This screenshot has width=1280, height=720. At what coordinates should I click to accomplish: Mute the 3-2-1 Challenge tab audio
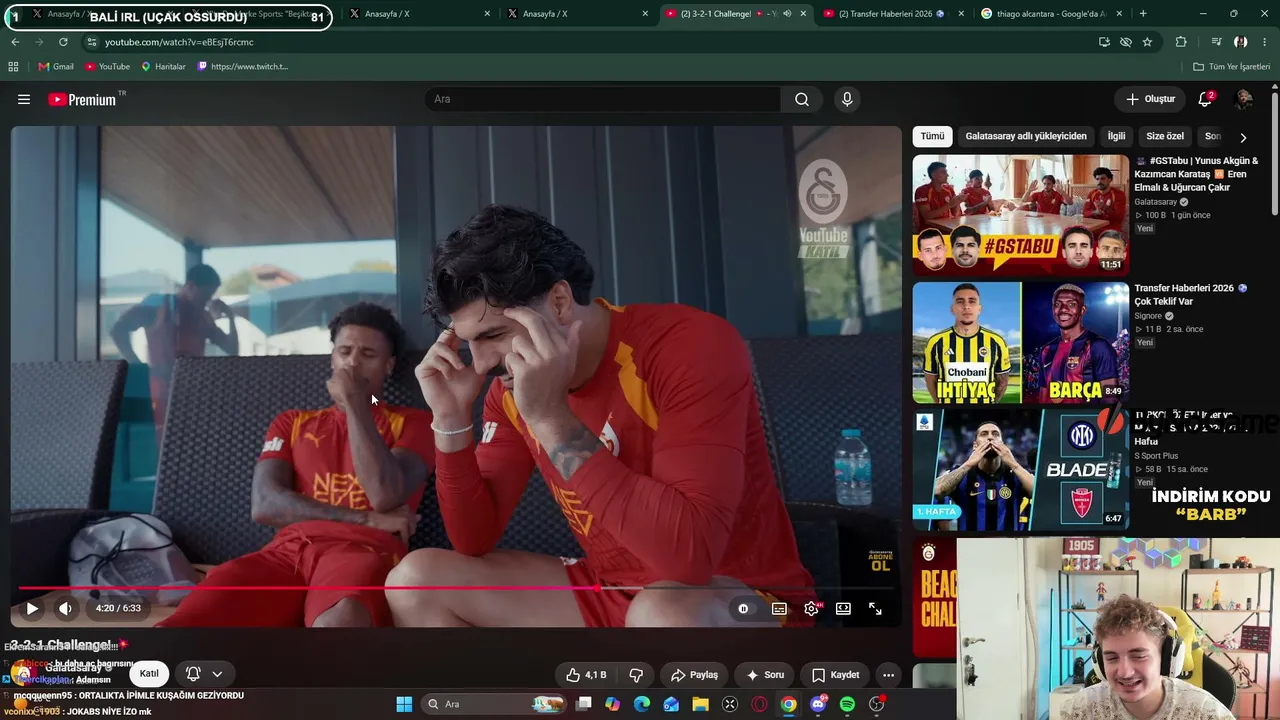pos(786,14)
